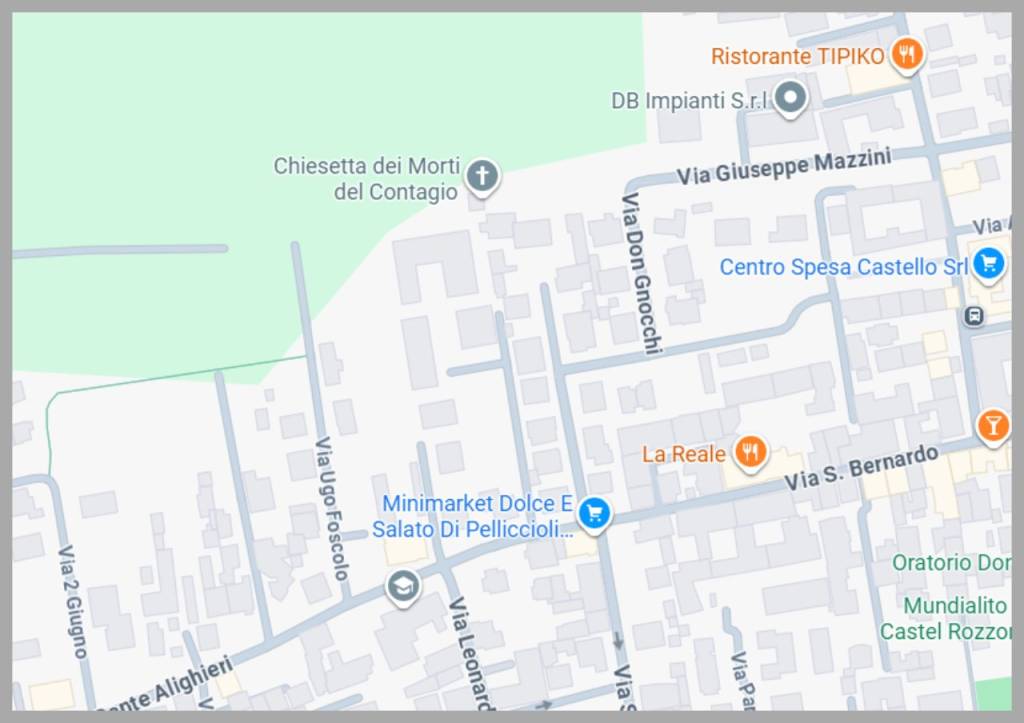Select the Via S. Bernardo street label
Image resolution: width=1024 pixels, height=723 pixels.
(861, 468)
